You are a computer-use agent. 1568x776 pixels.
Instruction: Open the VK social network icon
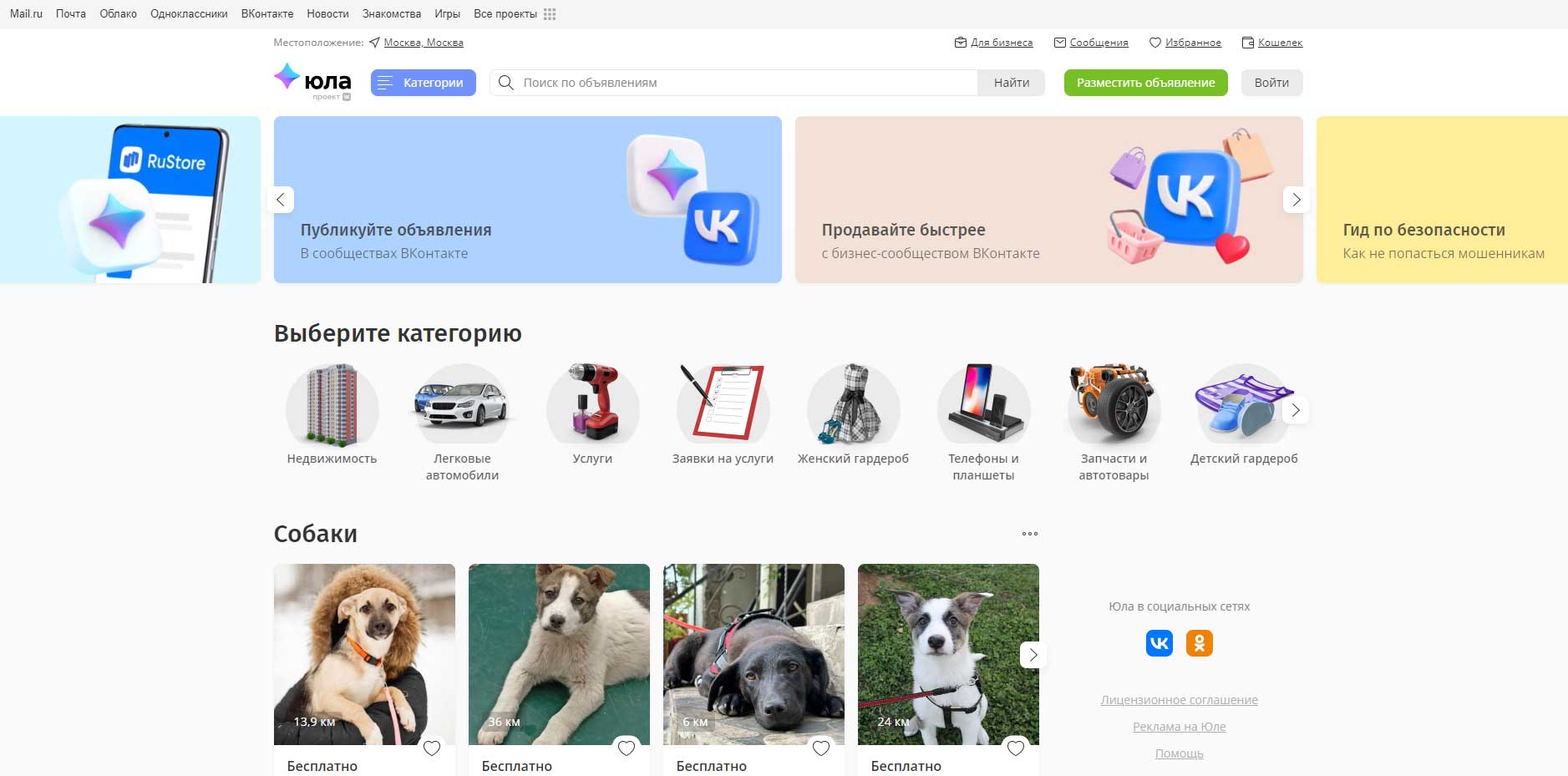1159,643
